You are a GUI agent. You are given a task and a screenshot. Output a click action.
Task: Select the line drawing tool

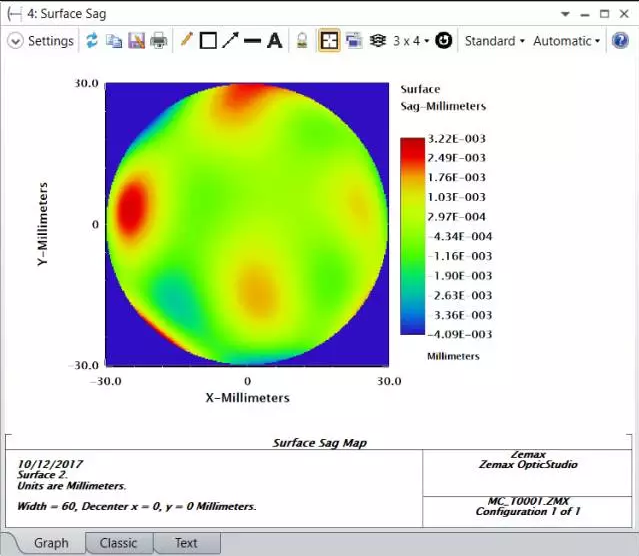(x=252, y=41)
